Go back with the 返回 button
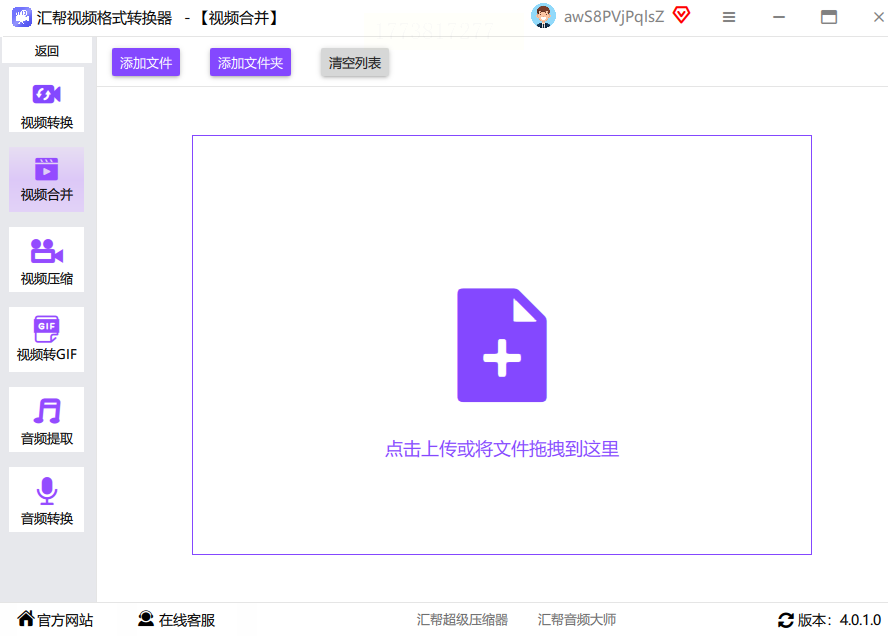 click(47, 51)
